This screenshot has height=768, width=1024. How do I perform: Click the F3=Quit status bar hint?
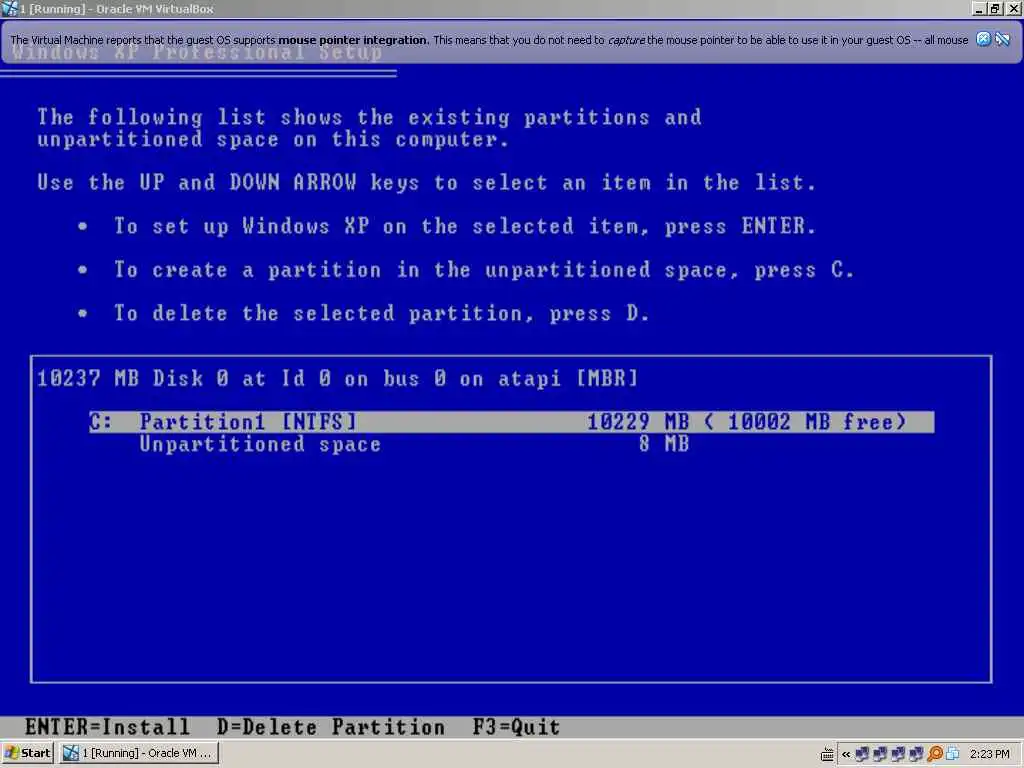(x=516, y=727)
